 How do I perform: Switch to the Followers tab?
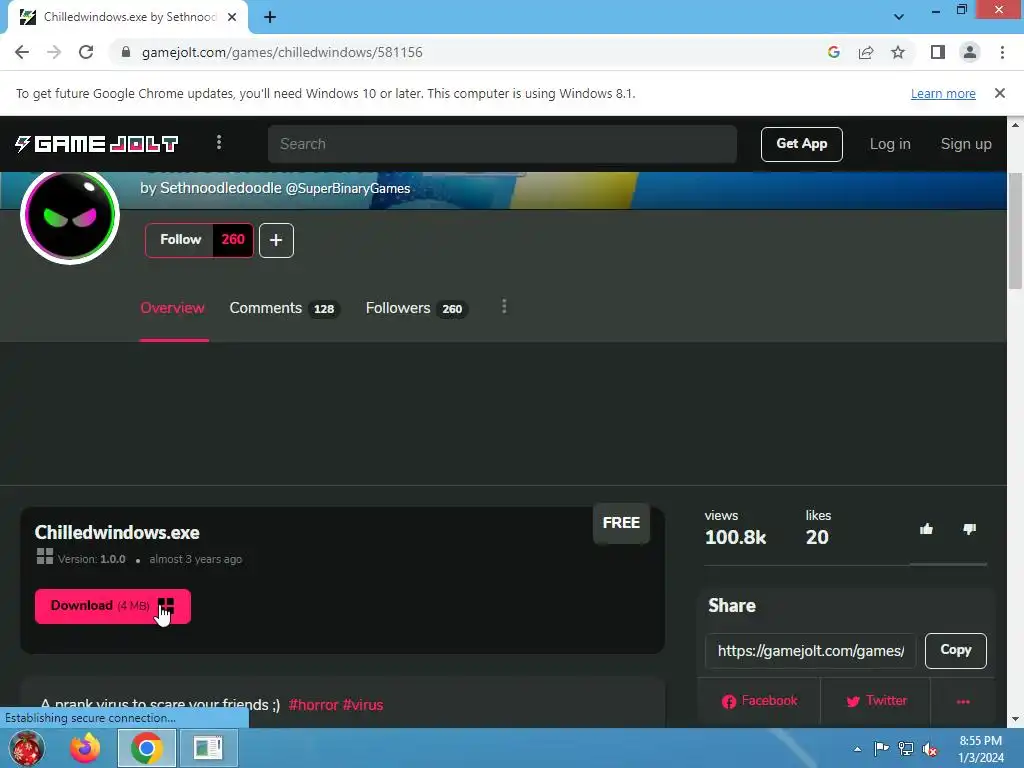[x=416, y=308]
